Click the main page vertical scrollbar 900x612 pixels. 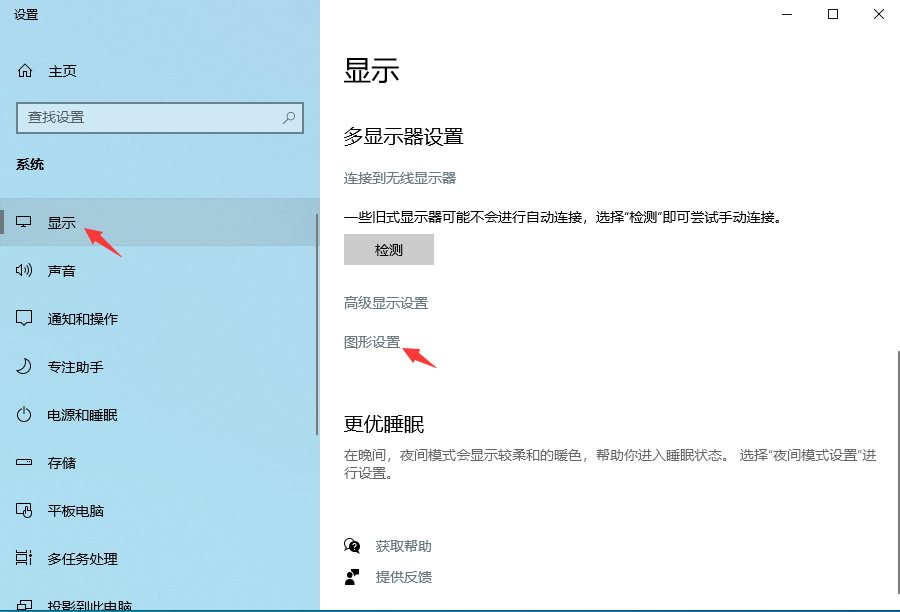898,472
